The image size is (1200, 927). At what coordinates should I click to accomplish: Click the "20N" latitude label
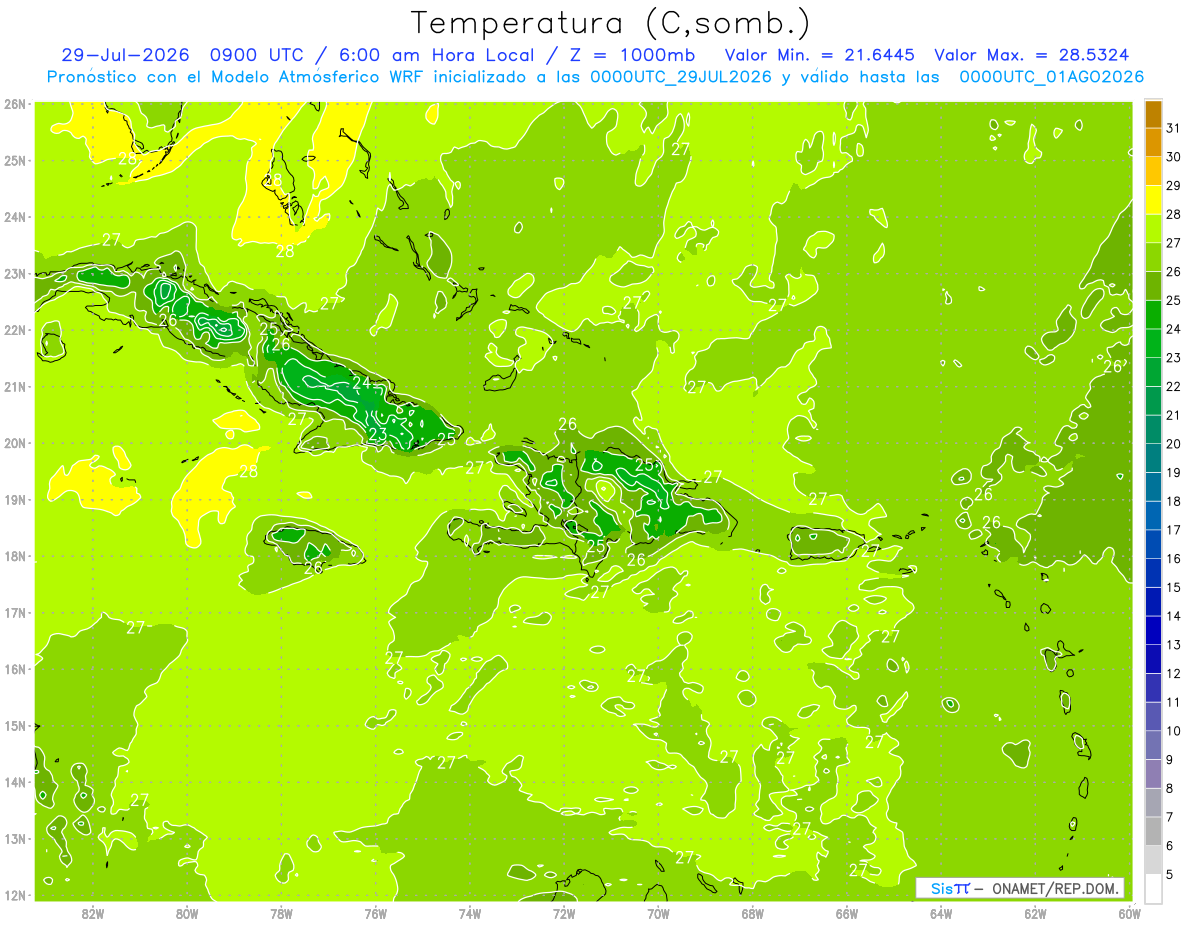point(15,443)
